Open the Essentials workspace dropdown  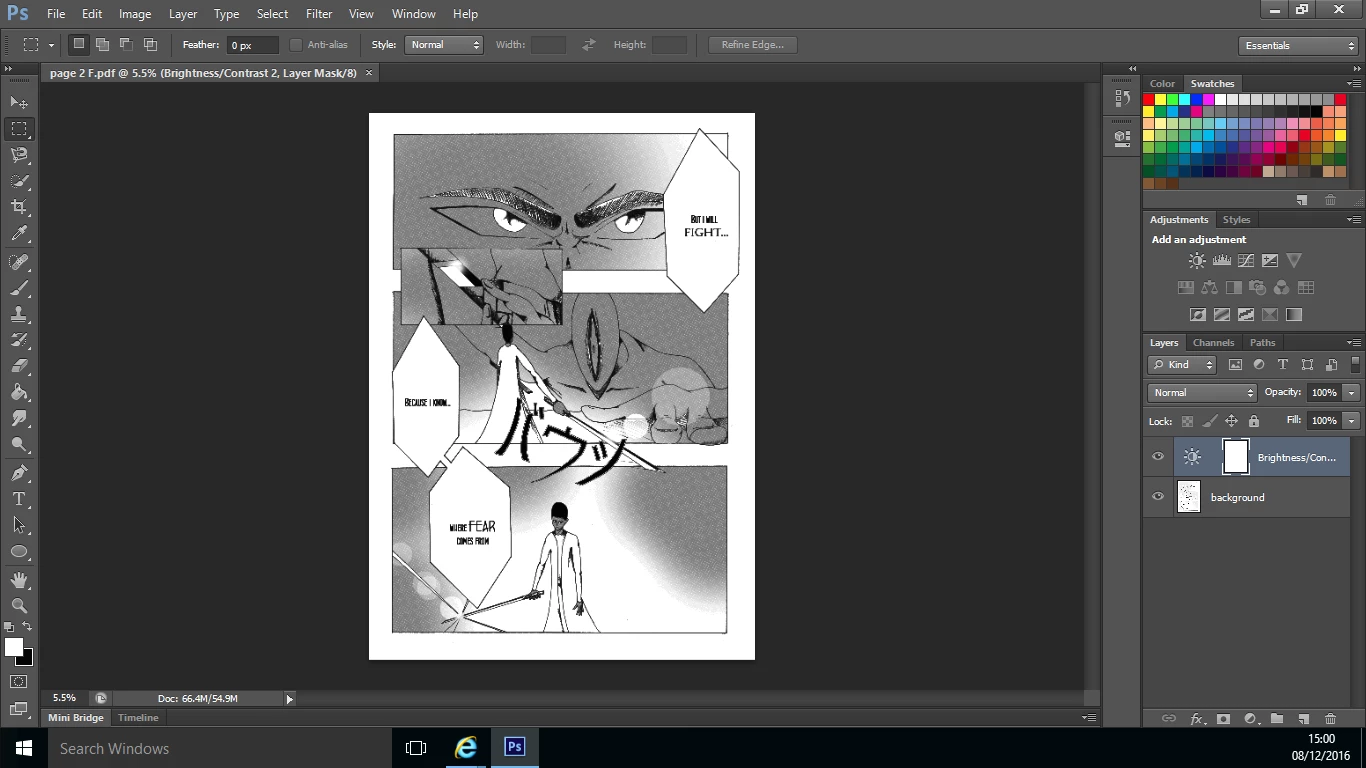(x=1298, y=45)
